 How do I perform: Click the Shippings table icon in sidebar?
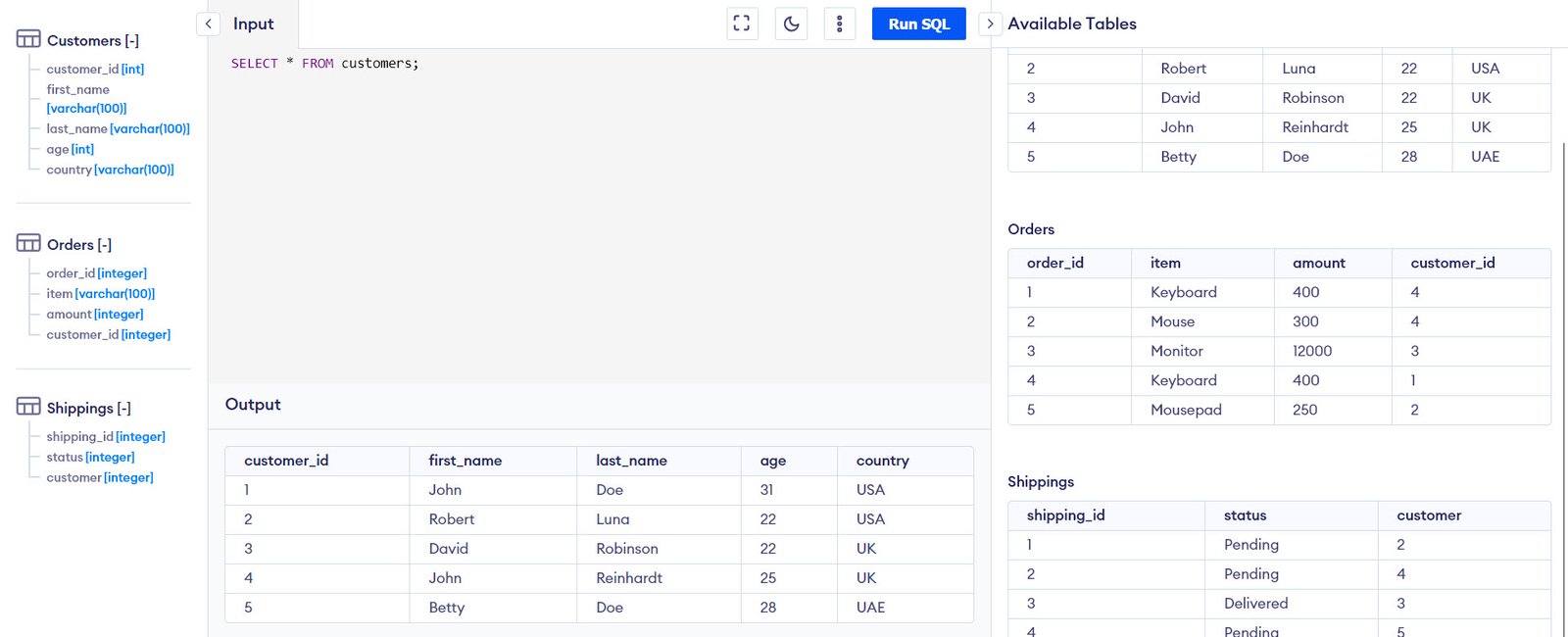coord(28,407)
